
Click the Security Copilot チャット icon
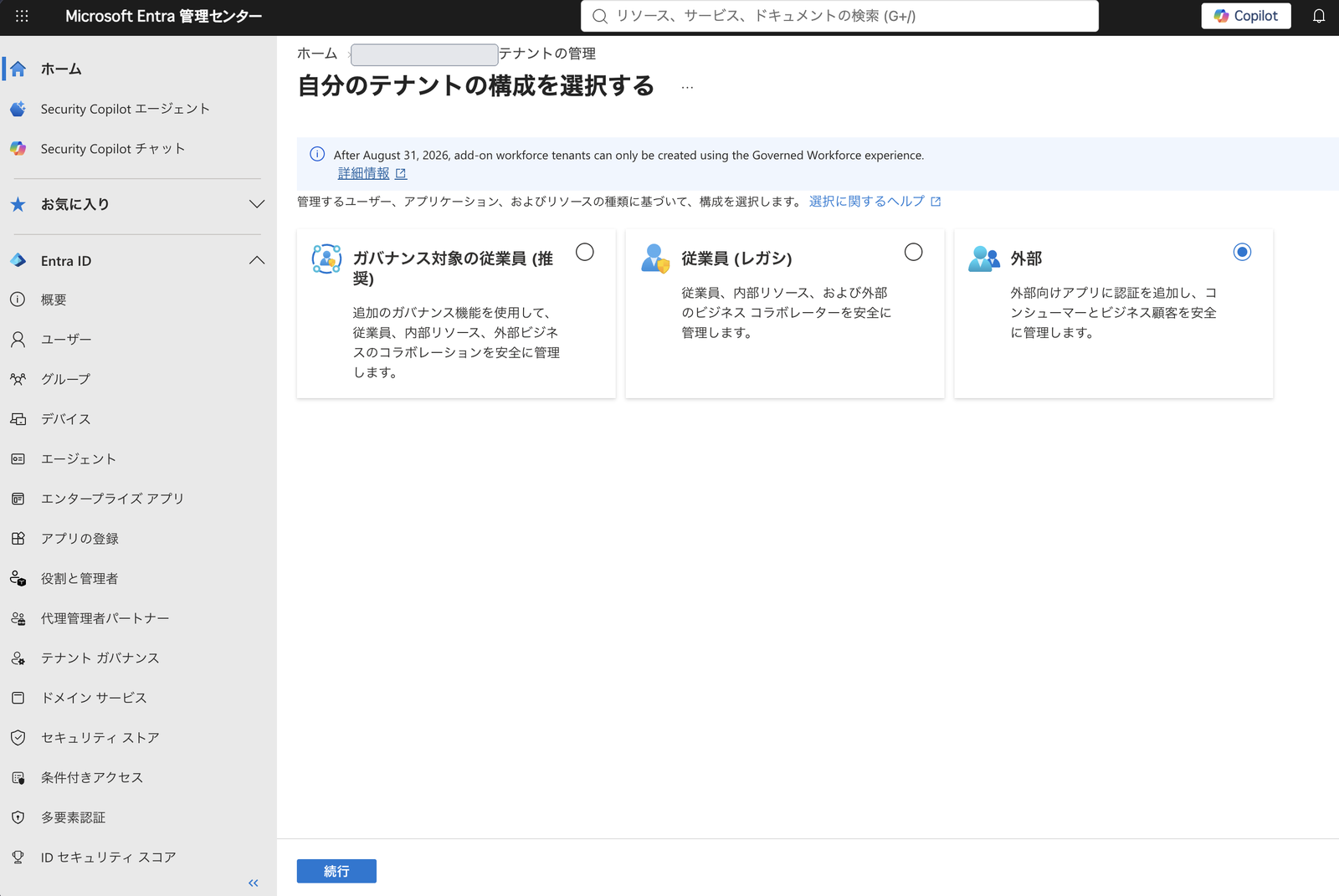[18, 149]
